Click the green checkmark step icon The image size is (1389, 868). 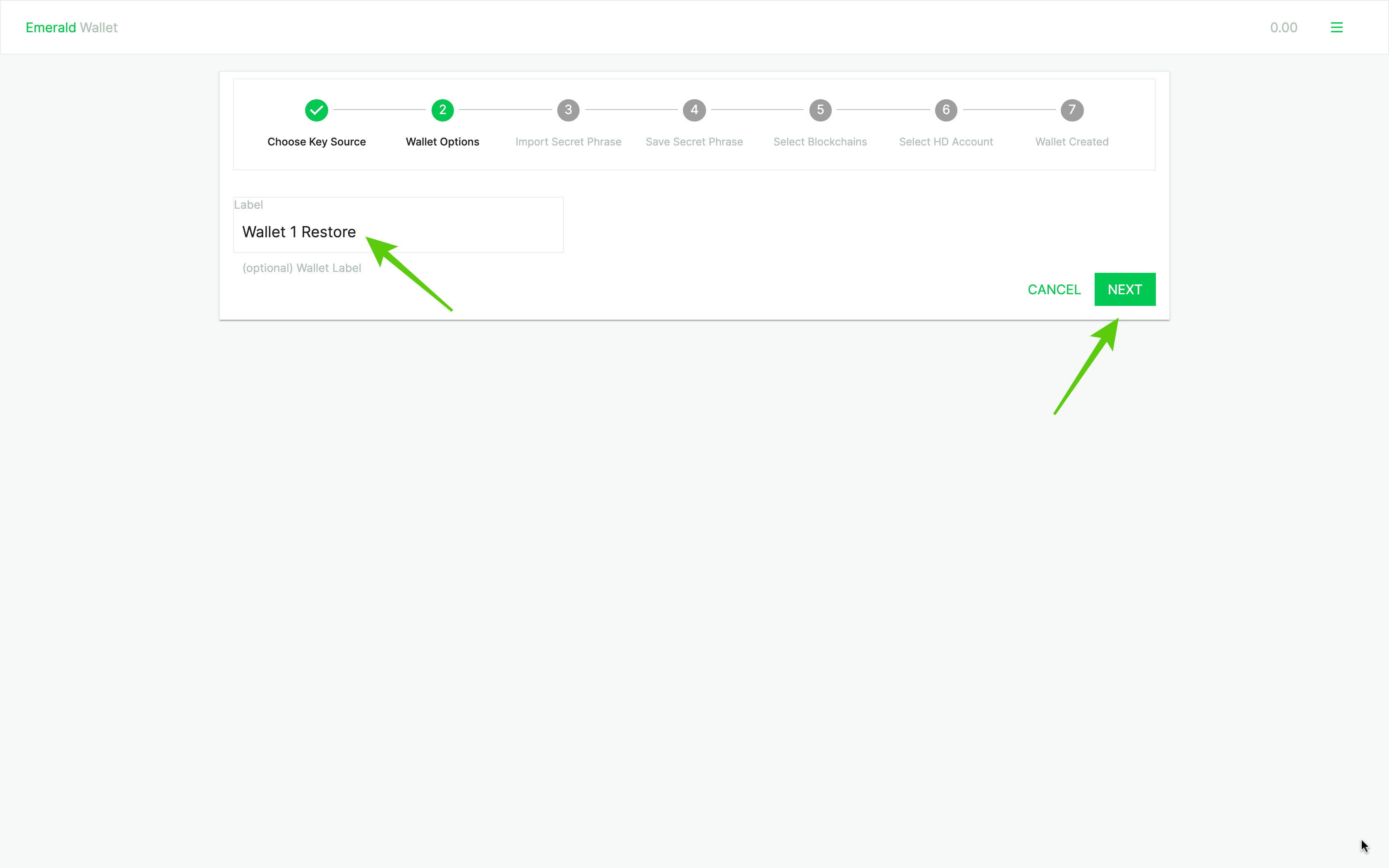pos(316,110)
